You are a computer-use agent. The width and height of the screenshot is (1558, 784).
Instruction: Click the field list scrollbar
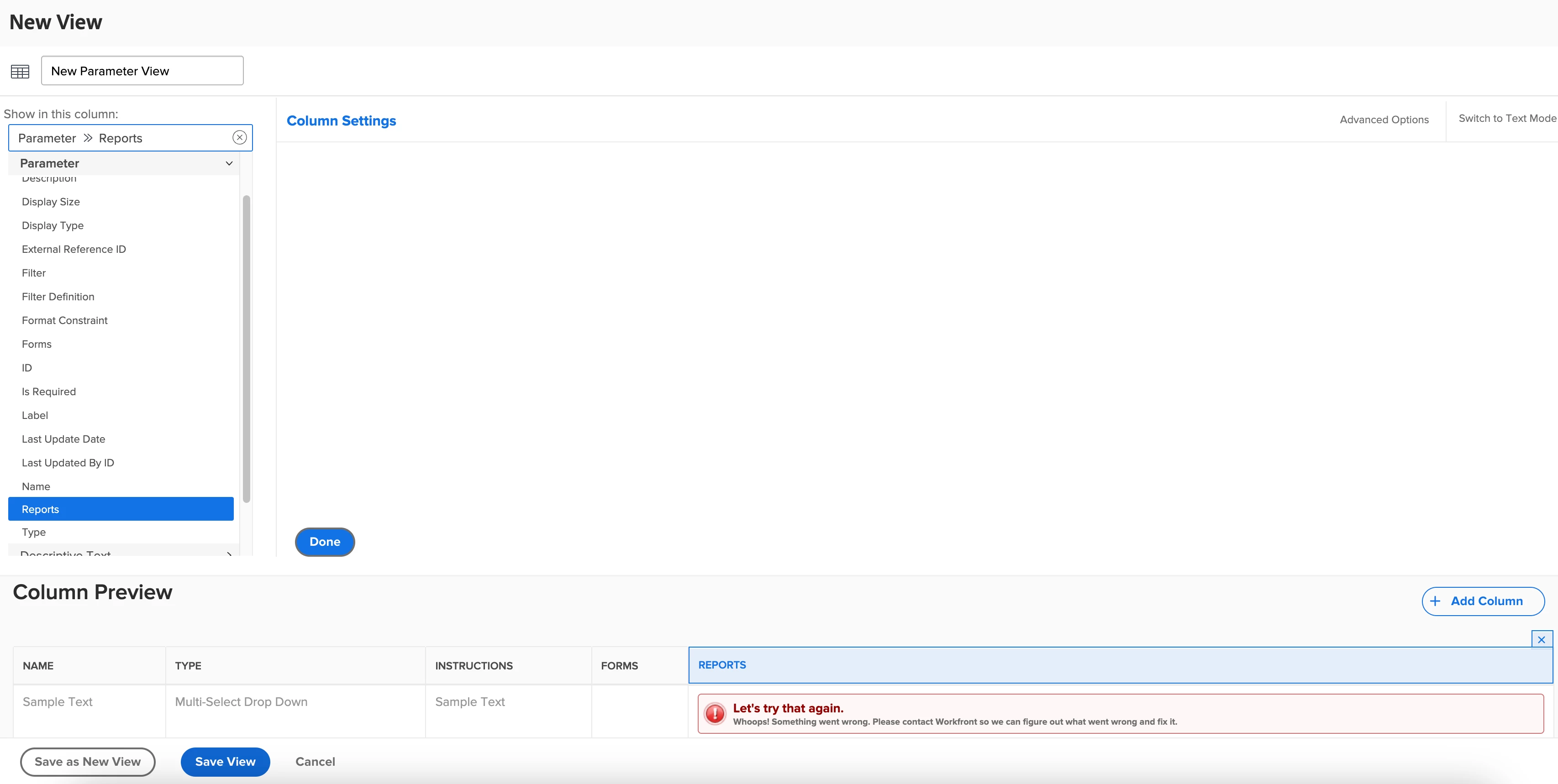pyautogui.click(x=246, y=348)
